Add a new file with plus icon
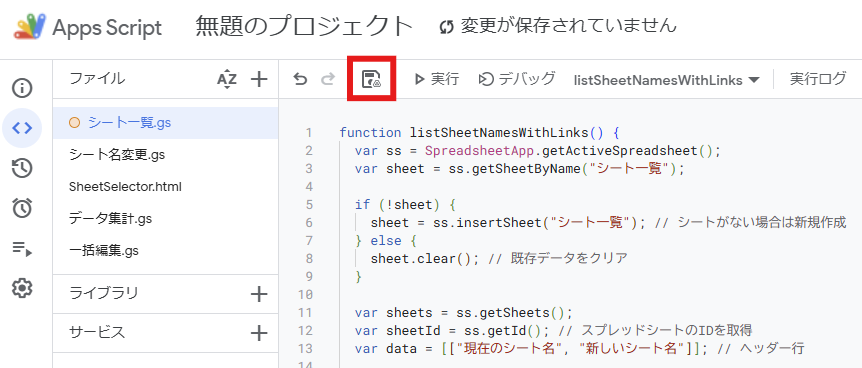This screenshot has height=368, width=862. 258,80
